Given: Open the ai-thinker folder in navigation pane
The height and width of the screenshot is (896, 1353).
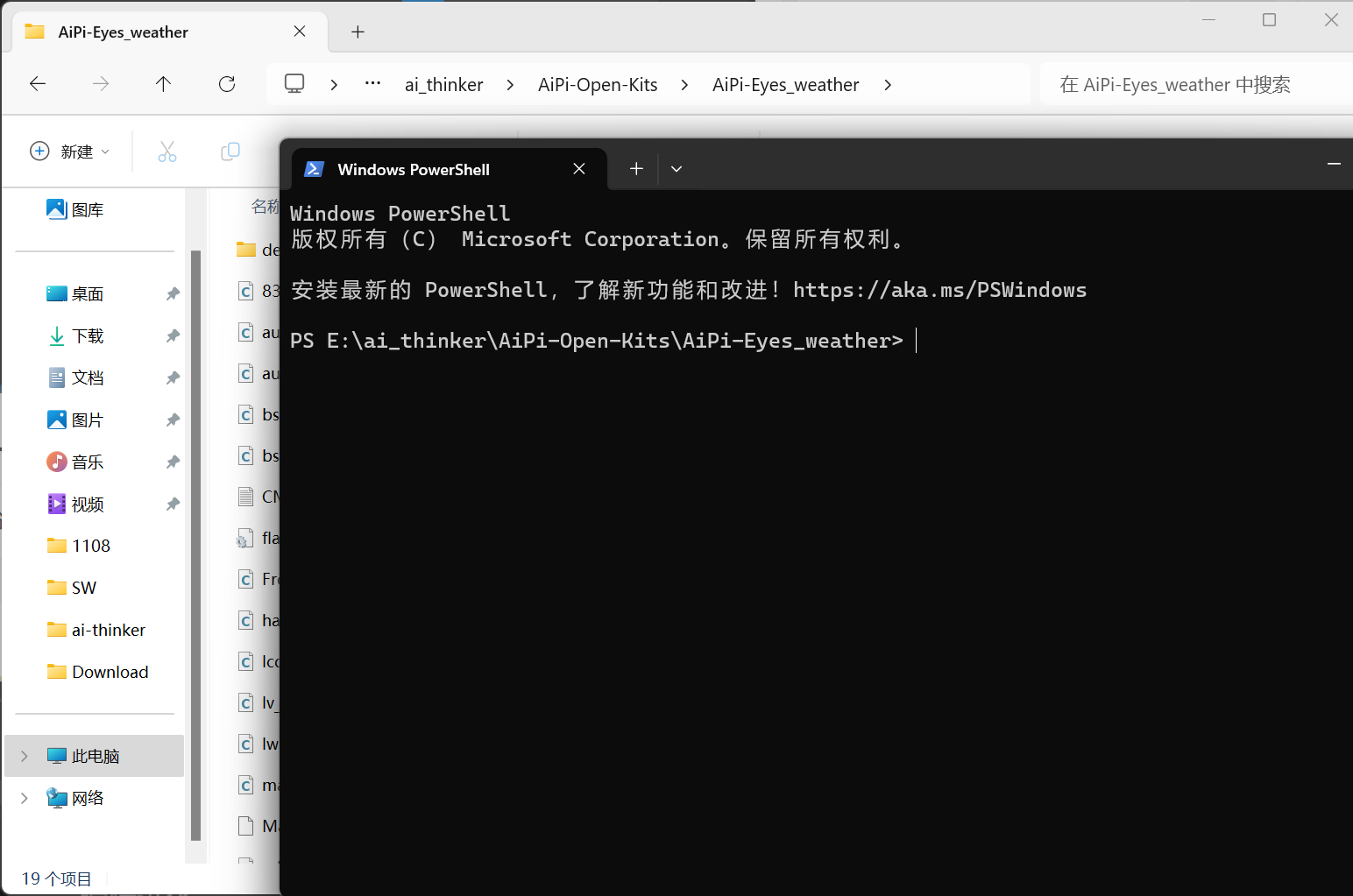Looking at the screenshot, I should (96, 630).
